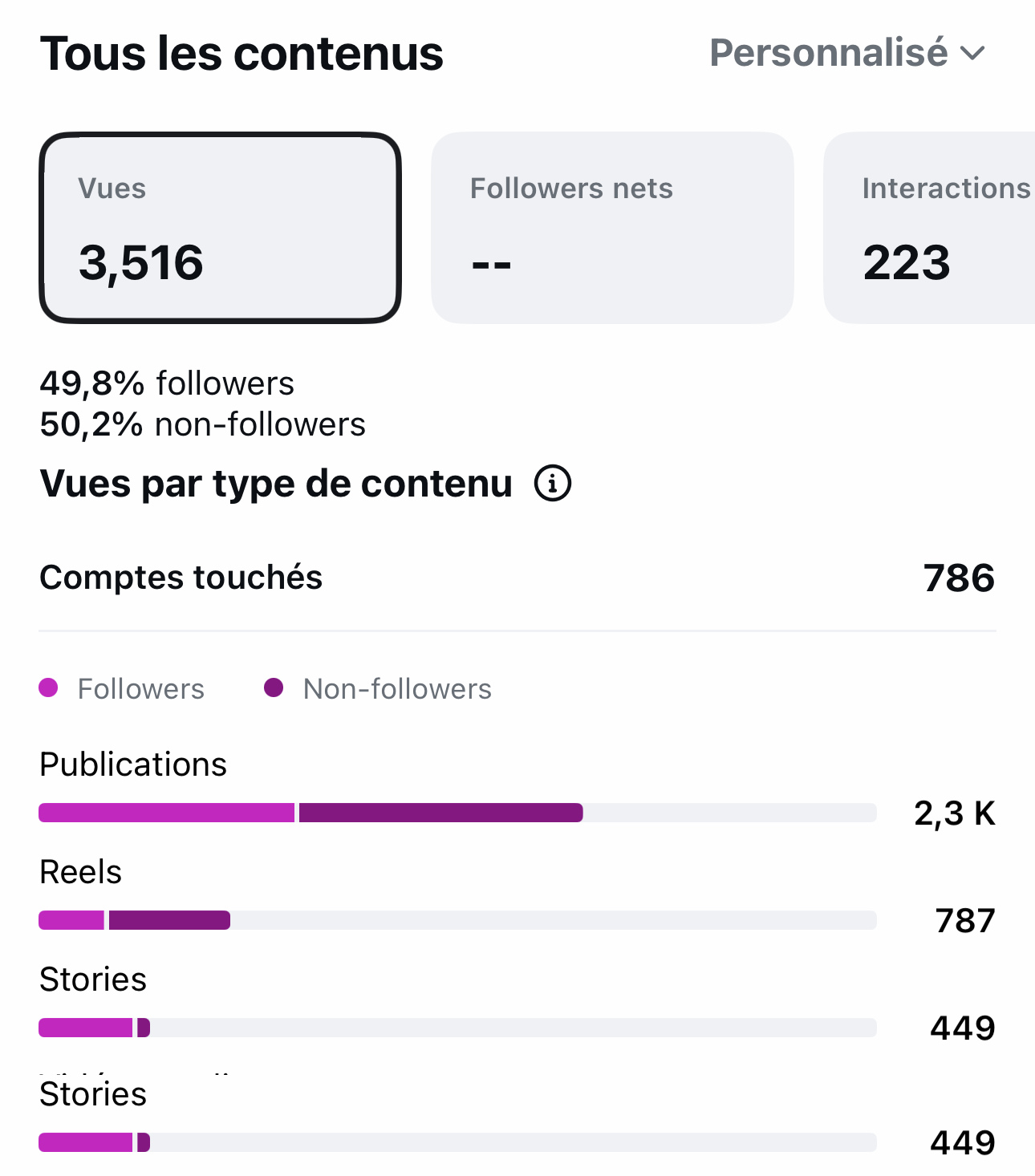1035x1176 pixels.
Task: Open the Reels content type row
Action: click(517, 896)
